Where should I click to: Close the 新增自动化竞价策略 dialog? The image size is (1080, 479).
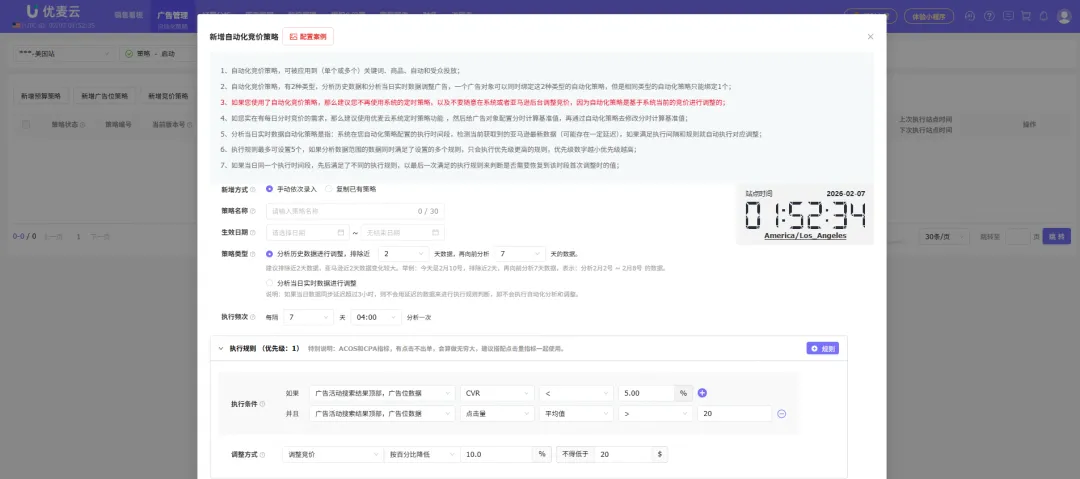pyautogui.click(x=870, y=36)
